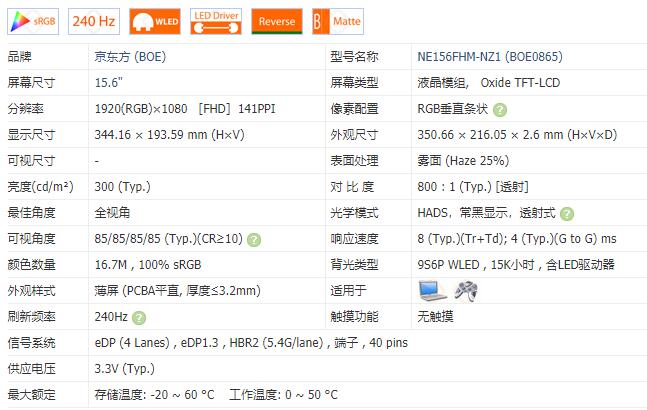The image size is (647, 410).
Task: Select display area 344.16 × 193.59 mm
Action: tap(170, 134)
